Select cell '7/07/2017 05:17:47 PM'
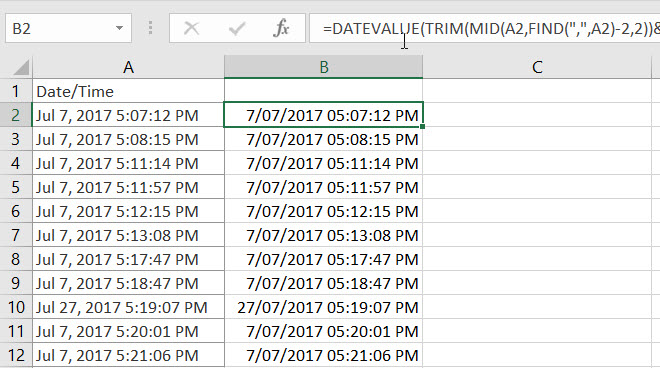660x368 pixels. click(323, 259)
